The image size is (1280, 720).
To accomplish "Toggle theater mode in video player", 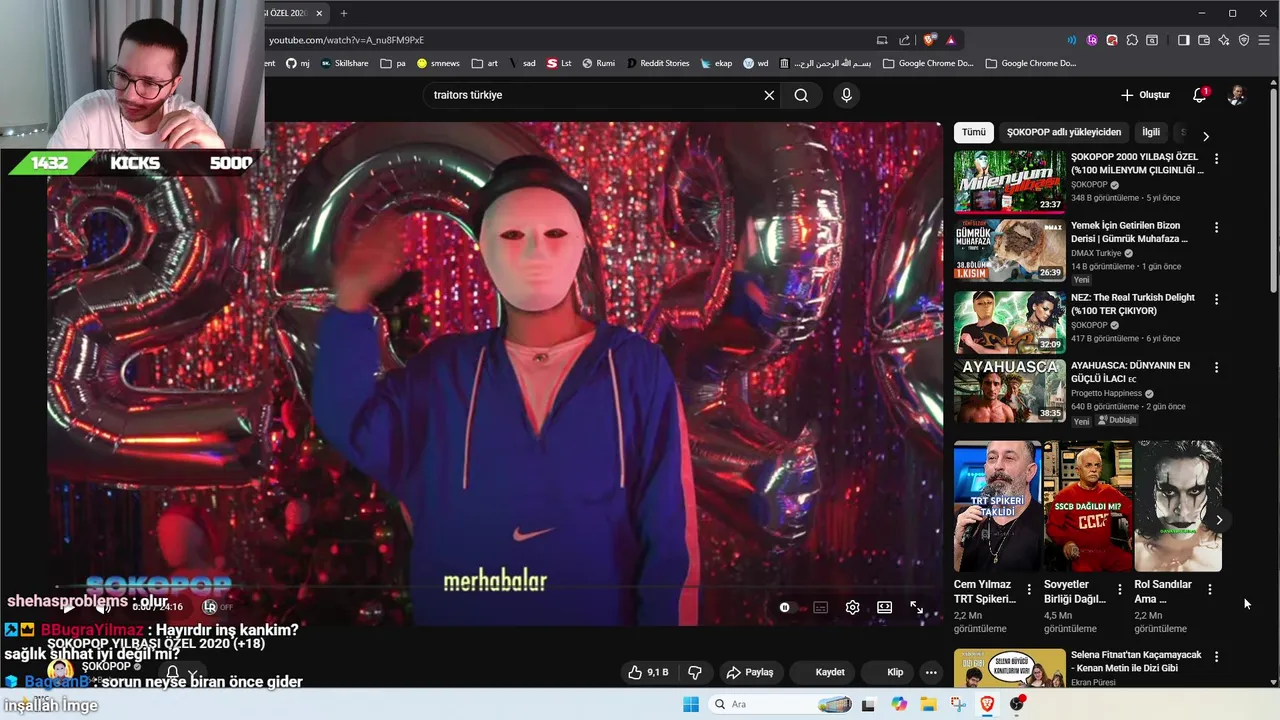I will pyautogui.click(x=884, y=607).
